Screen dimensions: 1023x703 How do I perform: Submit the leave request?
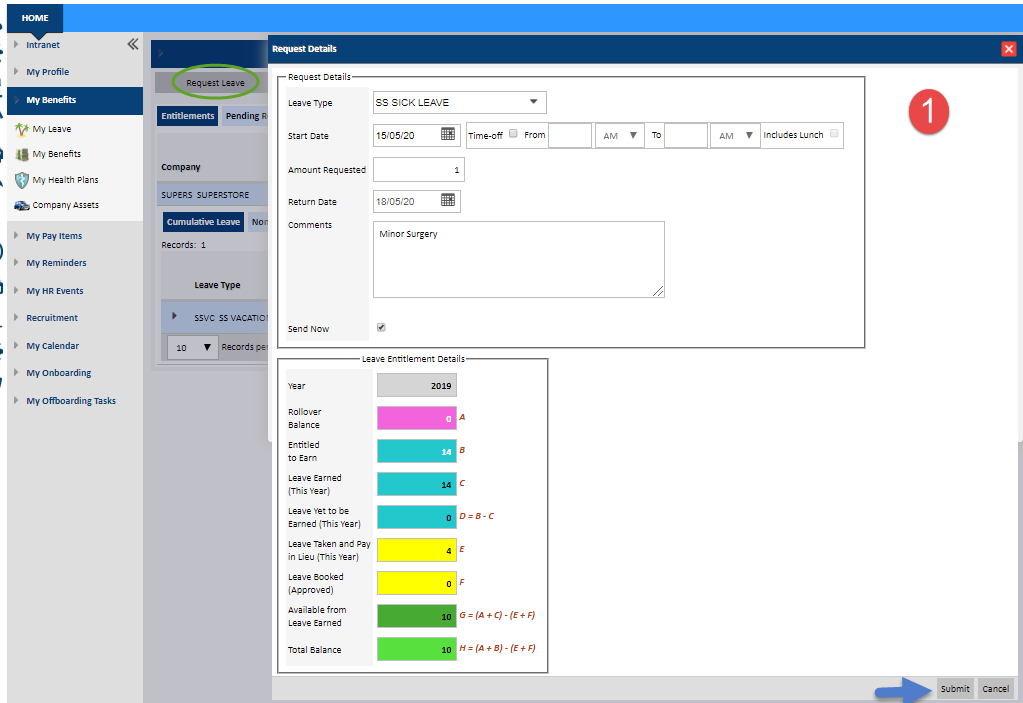coord(955,689)
